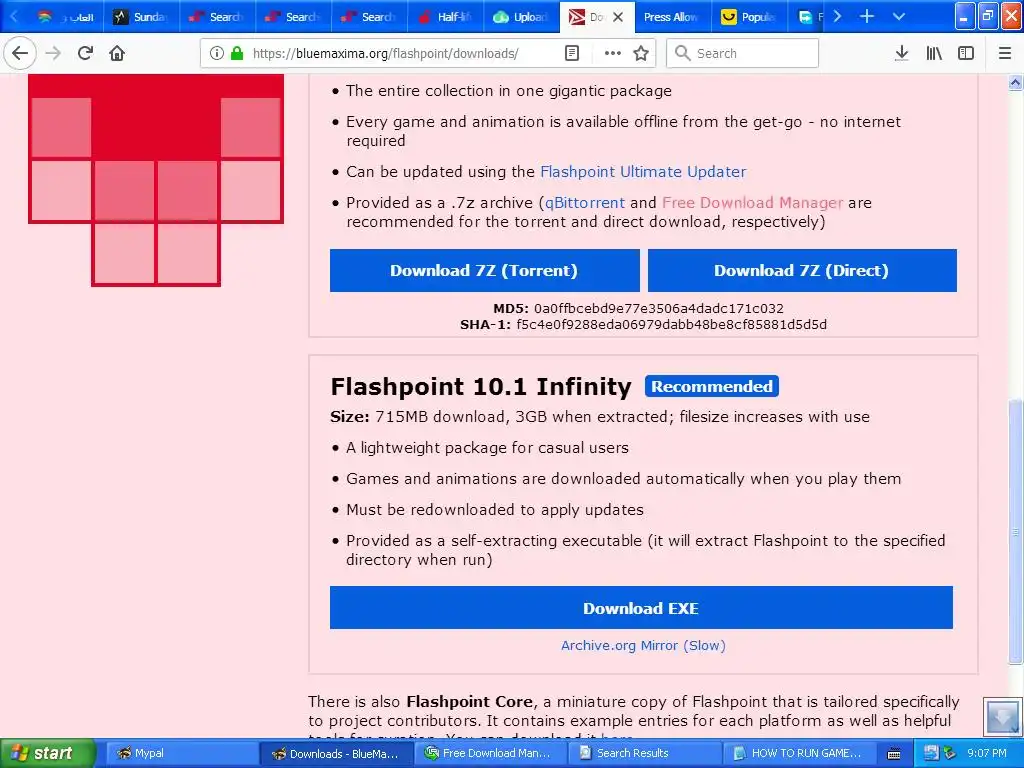Toggle the sidebar view icon
This screenshot has width=1024, height=768.
click(966, 53)
